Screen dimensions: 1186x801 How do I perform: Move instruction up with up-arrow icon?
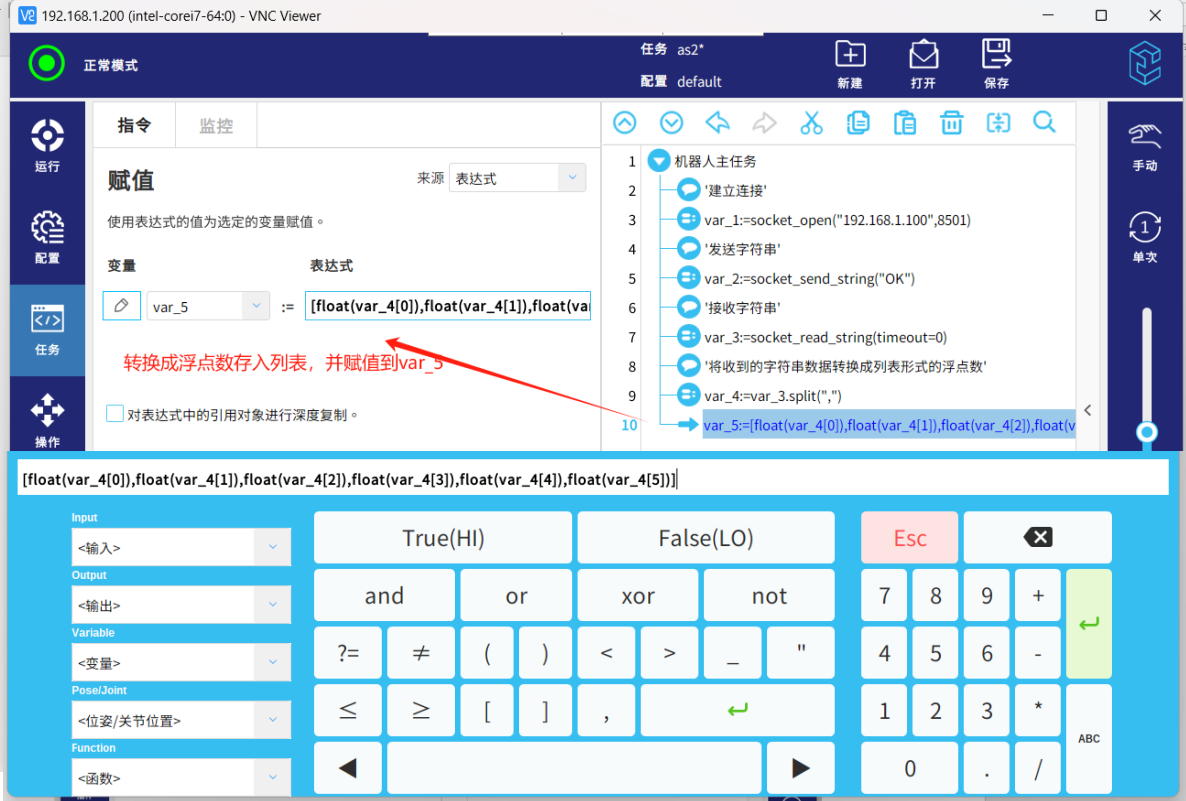coord(624,123)
